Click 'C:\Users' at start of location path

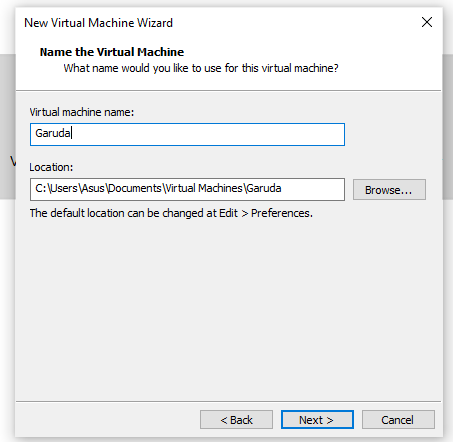(56, 188)
